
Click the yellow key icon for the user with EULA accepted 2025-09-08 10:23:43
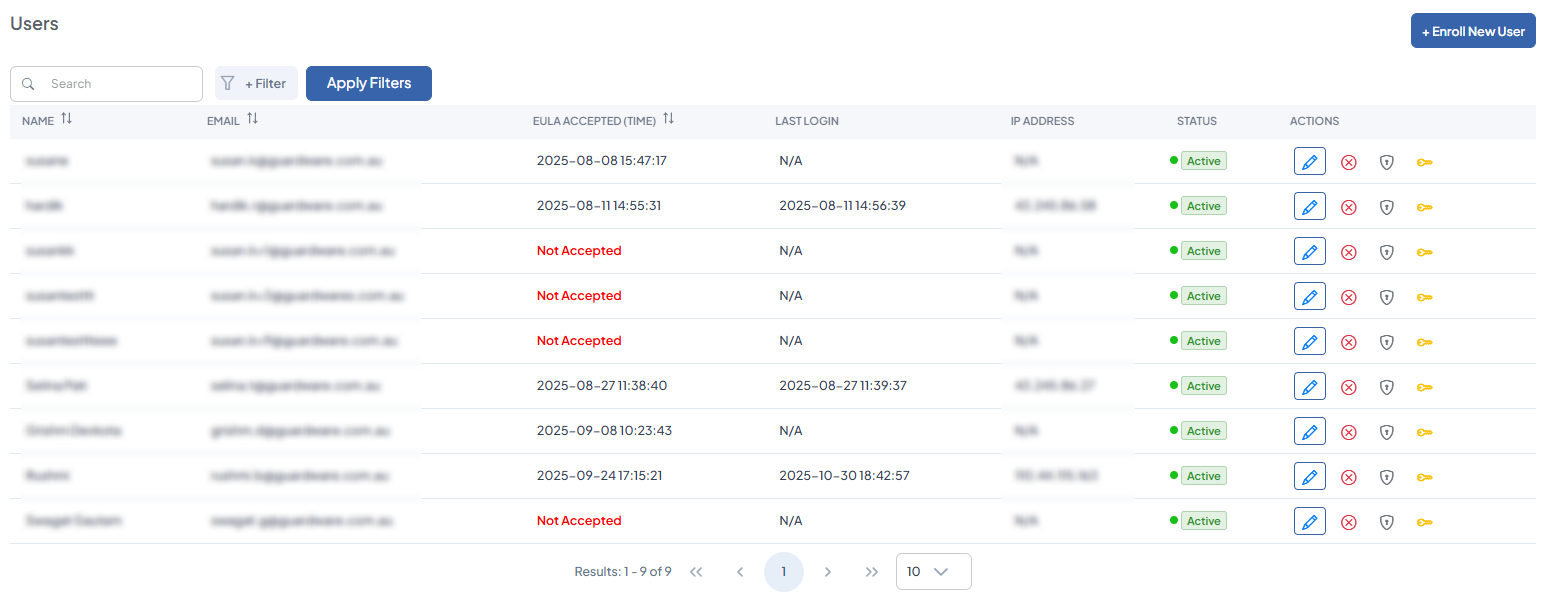(x=1424, y=432)
